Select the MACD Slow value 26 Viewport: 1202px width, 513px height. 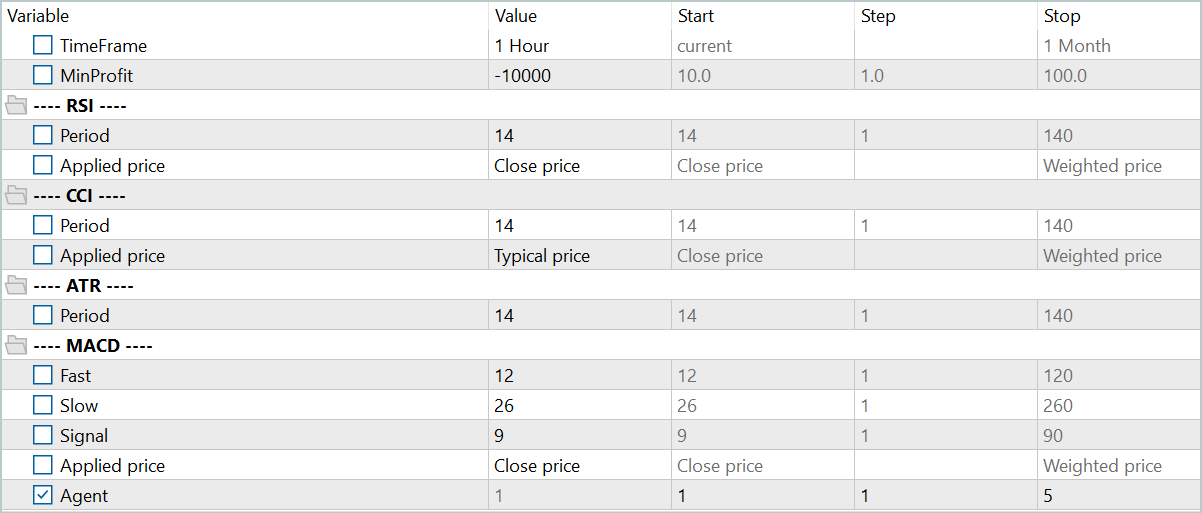point(580,405)
